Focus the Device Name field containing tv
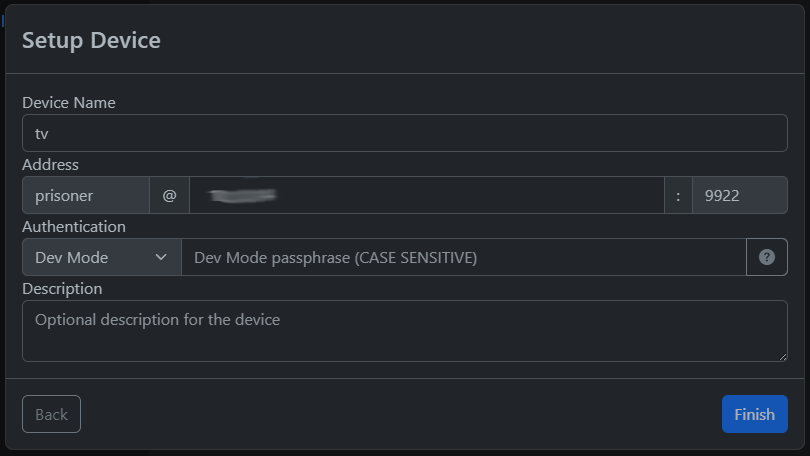Image resolution: width=810 pixels, height=456 pixels. [x=404, y=133]
